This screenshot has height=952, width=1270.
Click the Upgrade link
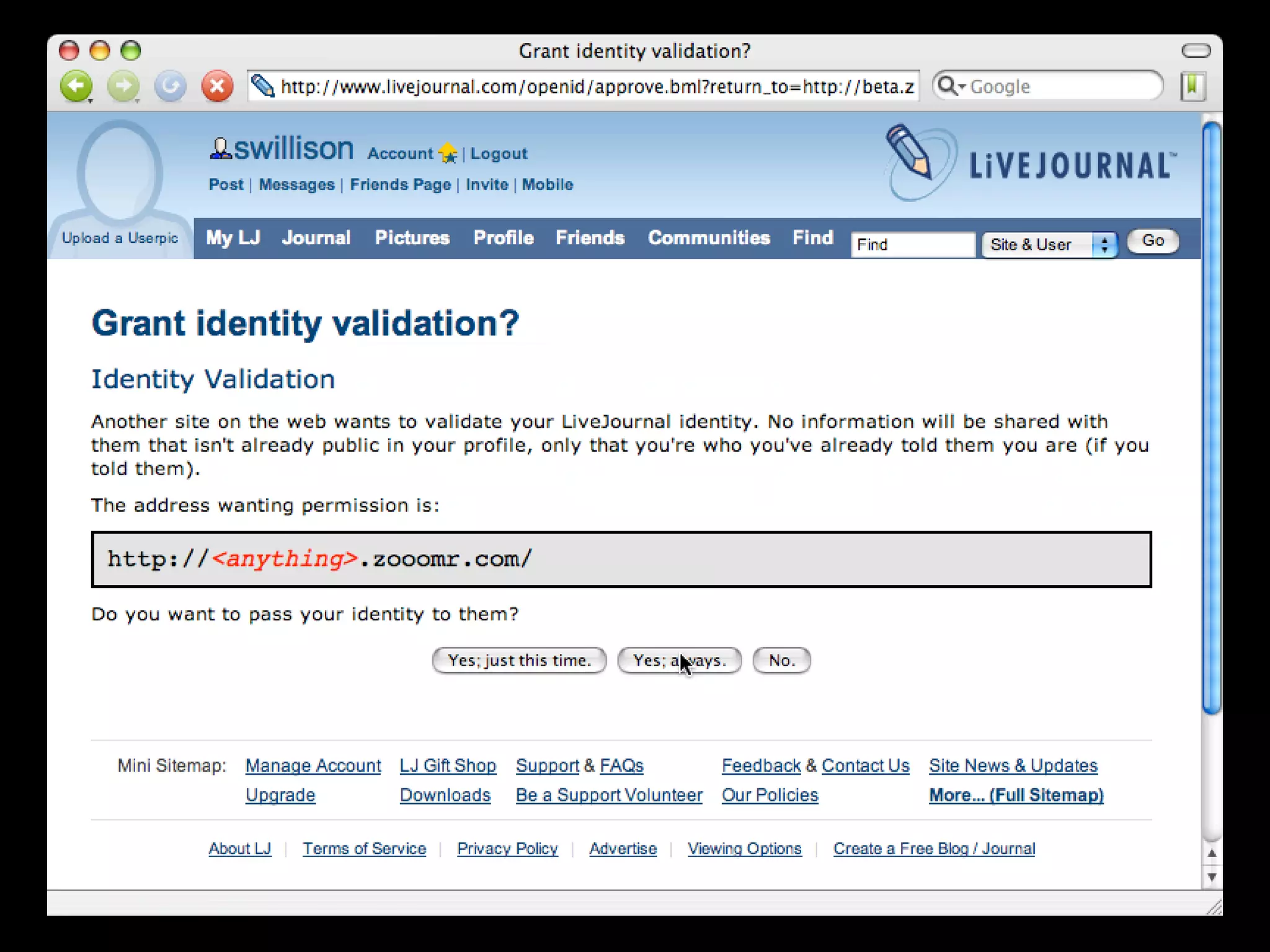pyautogui.click(x=280, y=795)
